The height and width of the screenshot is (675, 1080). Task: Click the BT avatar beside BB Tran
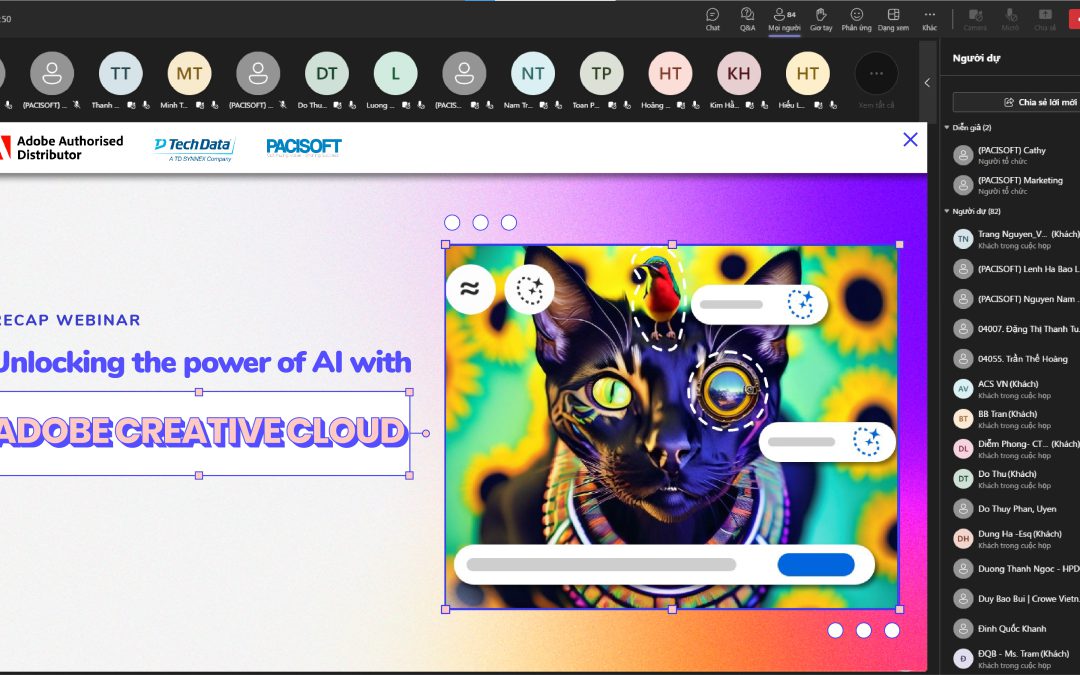963,419
